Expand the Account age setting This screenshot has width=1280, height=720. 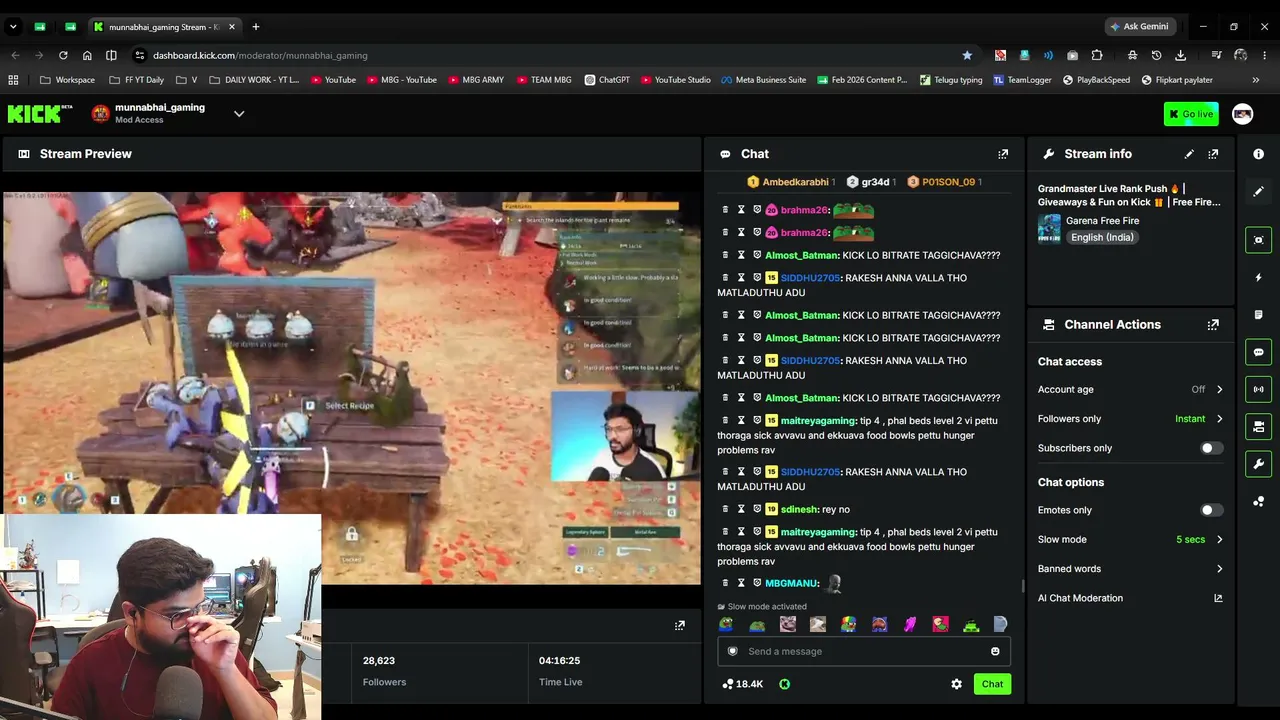point(1131,389)
